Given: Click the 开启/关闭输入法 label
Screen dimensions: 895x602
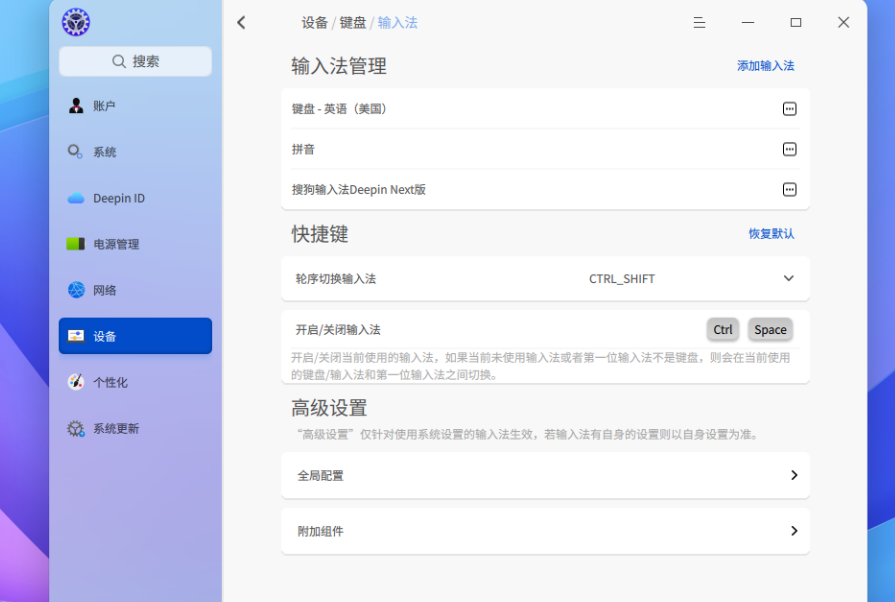Looking at the screenshot, I should 338,330.
